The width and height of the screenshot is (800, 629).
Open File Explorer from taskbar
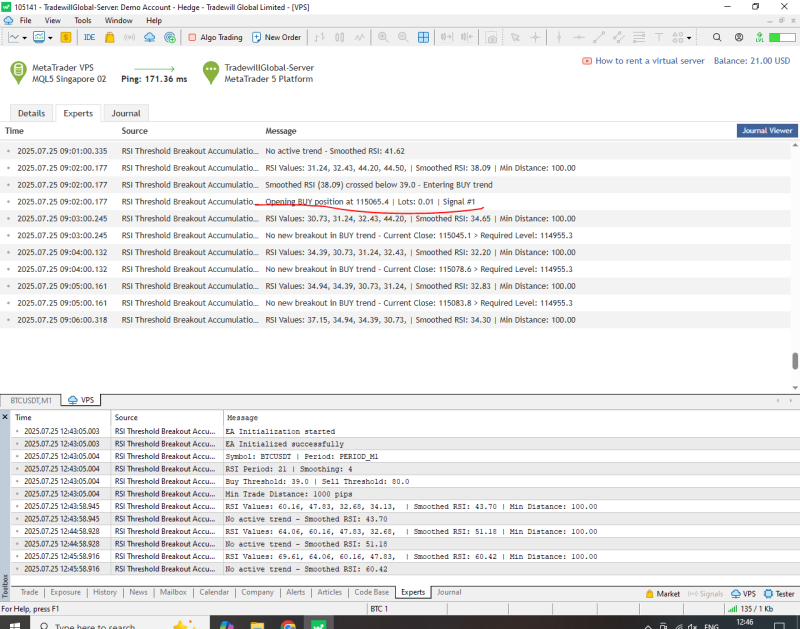click(x=257, y=624)
